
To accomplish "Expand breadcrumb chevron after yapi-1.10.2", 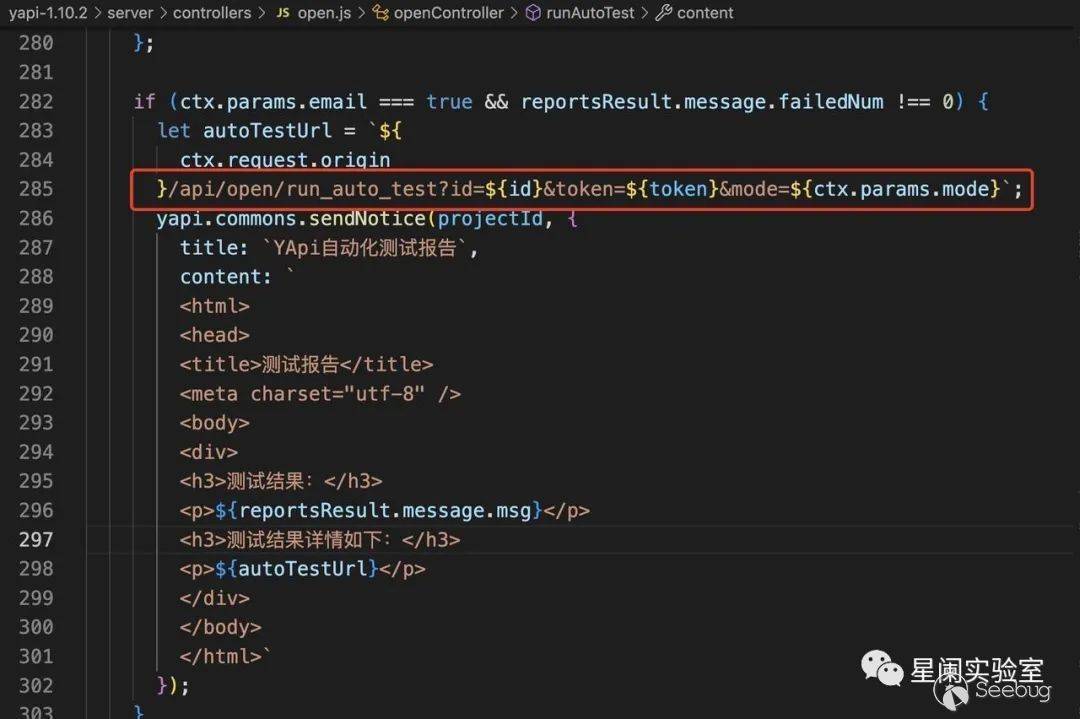I will click(98, 12).
